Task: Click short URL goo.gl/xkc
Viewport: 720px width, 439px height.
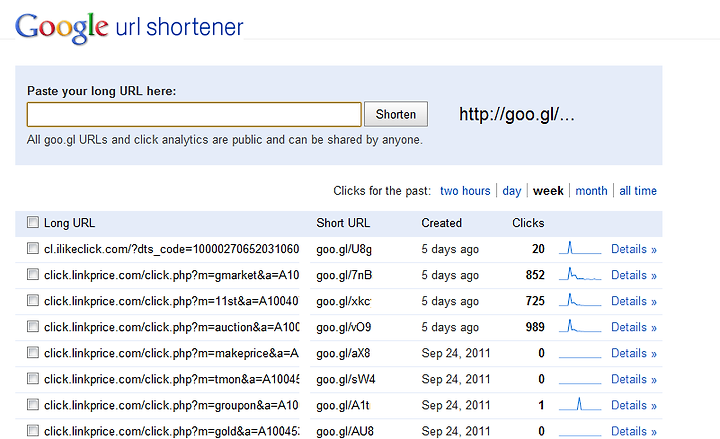Action: [x=343, y=301]
